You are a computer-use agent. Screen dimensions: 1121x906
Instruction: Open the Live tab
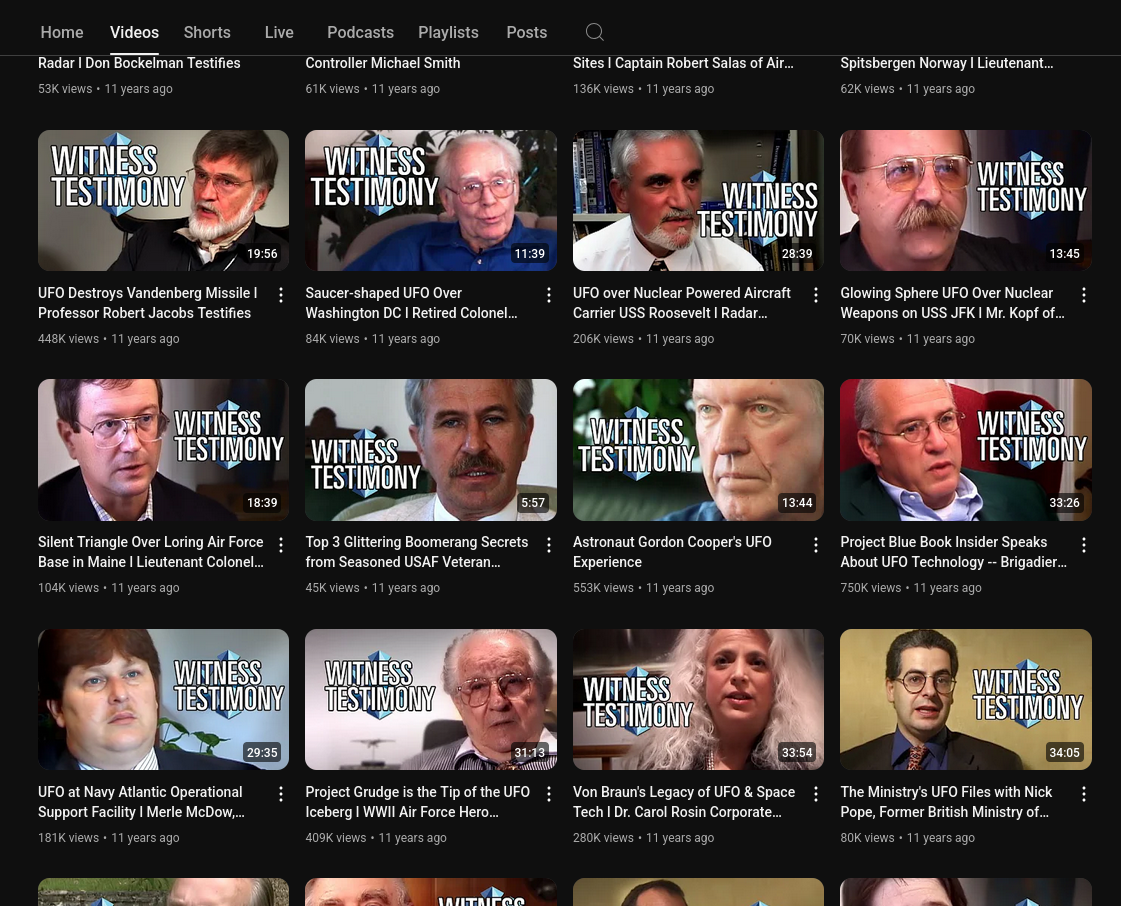[x=279, y=32]
